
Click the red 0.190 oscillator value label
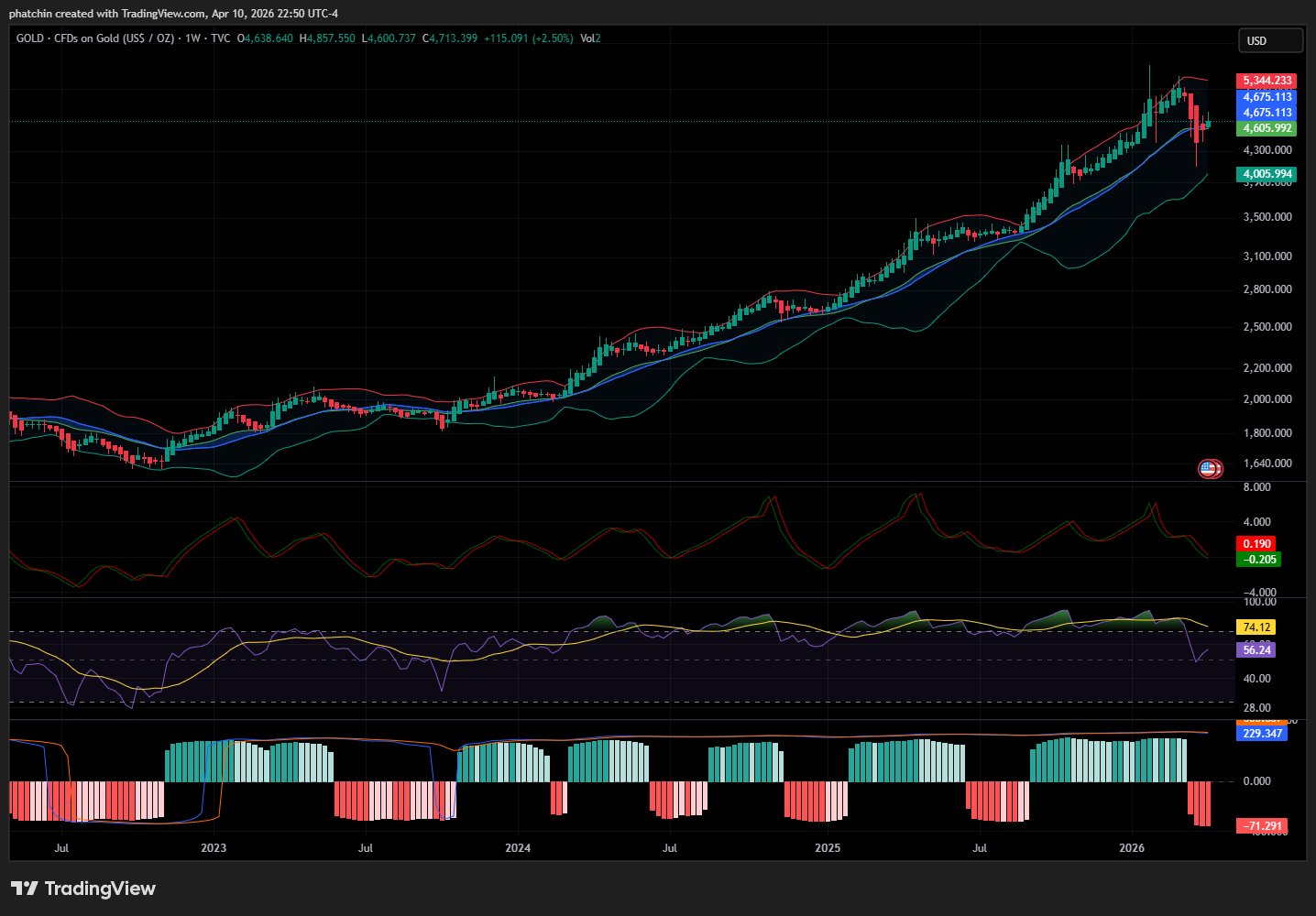1256,544
